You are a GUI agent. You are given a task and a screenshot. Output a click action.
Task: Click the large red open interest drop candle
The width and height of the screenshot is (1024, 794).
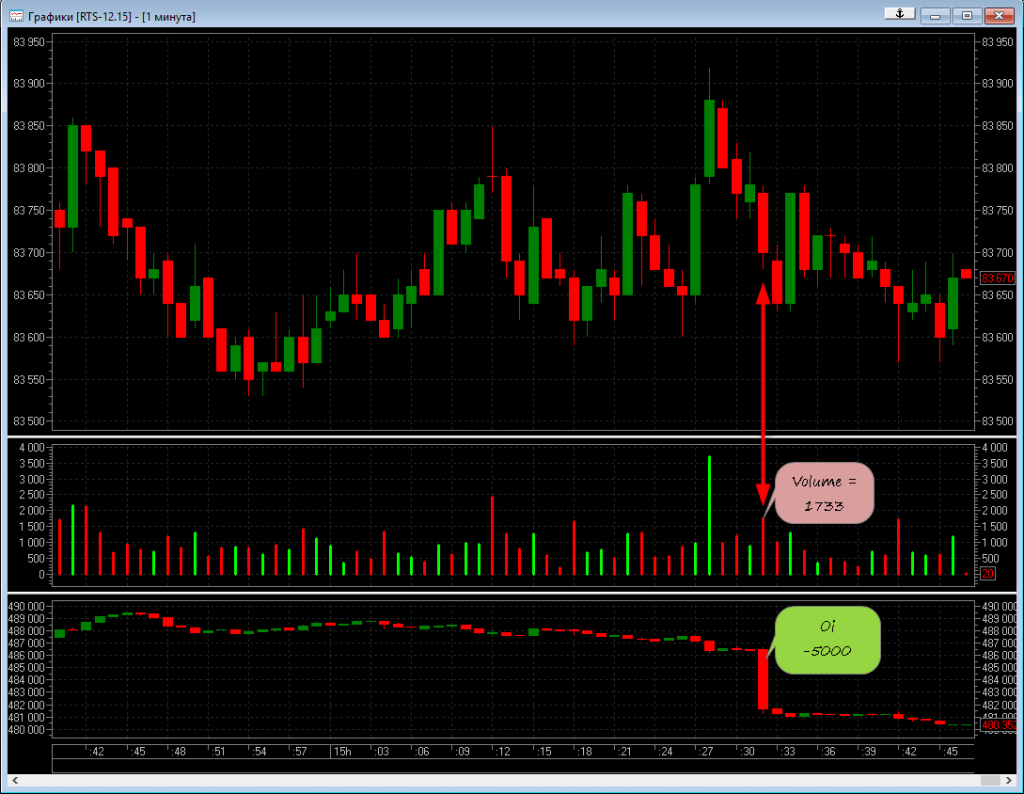pos(763,679)
